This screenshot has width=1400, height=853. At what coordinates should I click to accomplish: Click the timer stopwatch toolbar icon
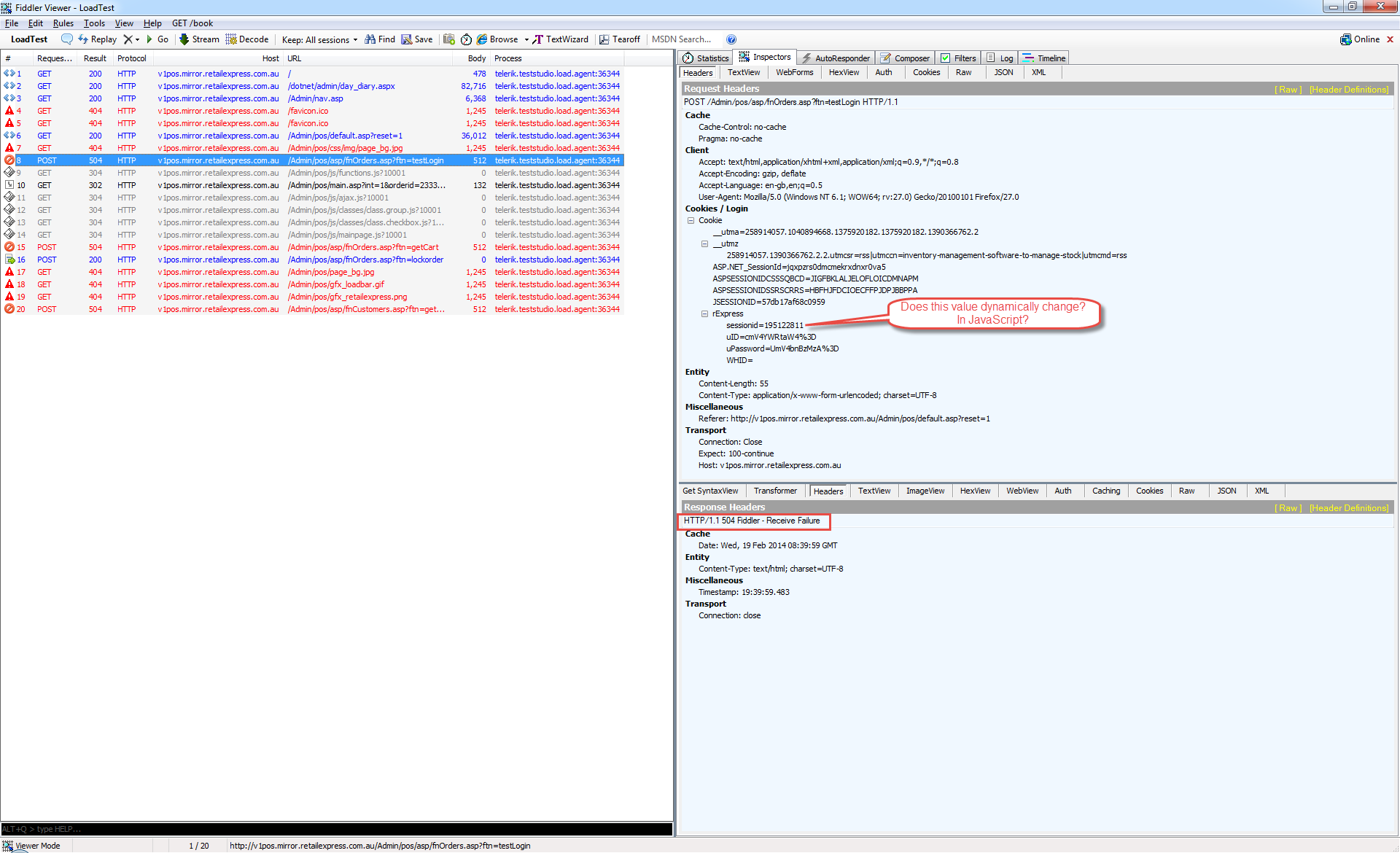click(466, 39)
